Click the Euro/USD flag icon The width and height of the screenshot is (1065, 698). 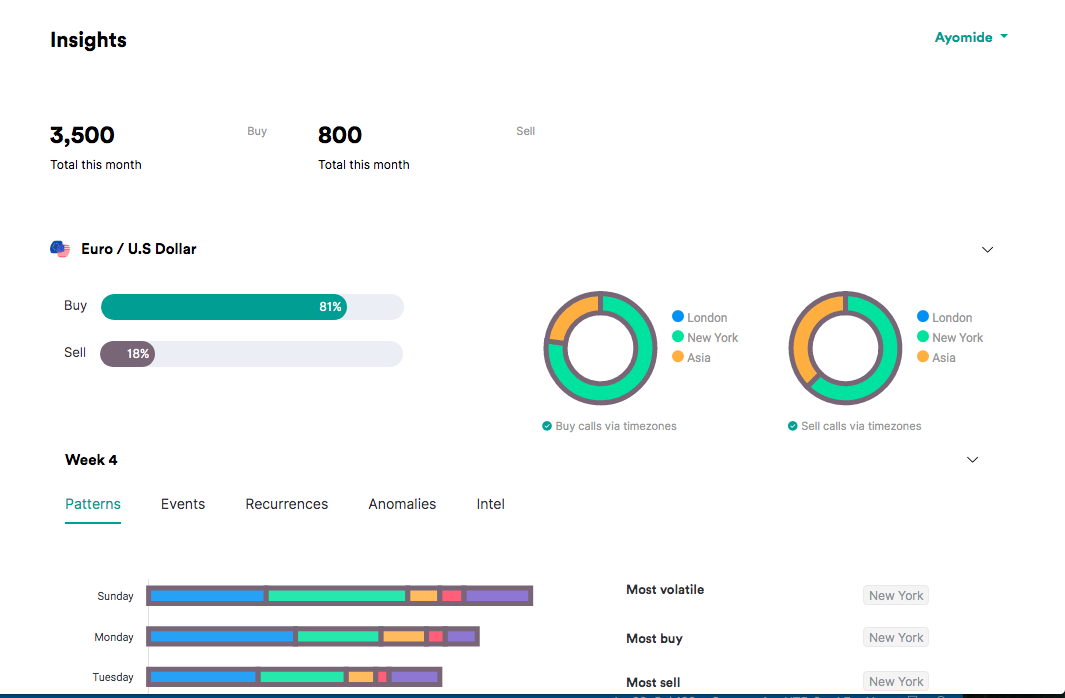point(60,249)
